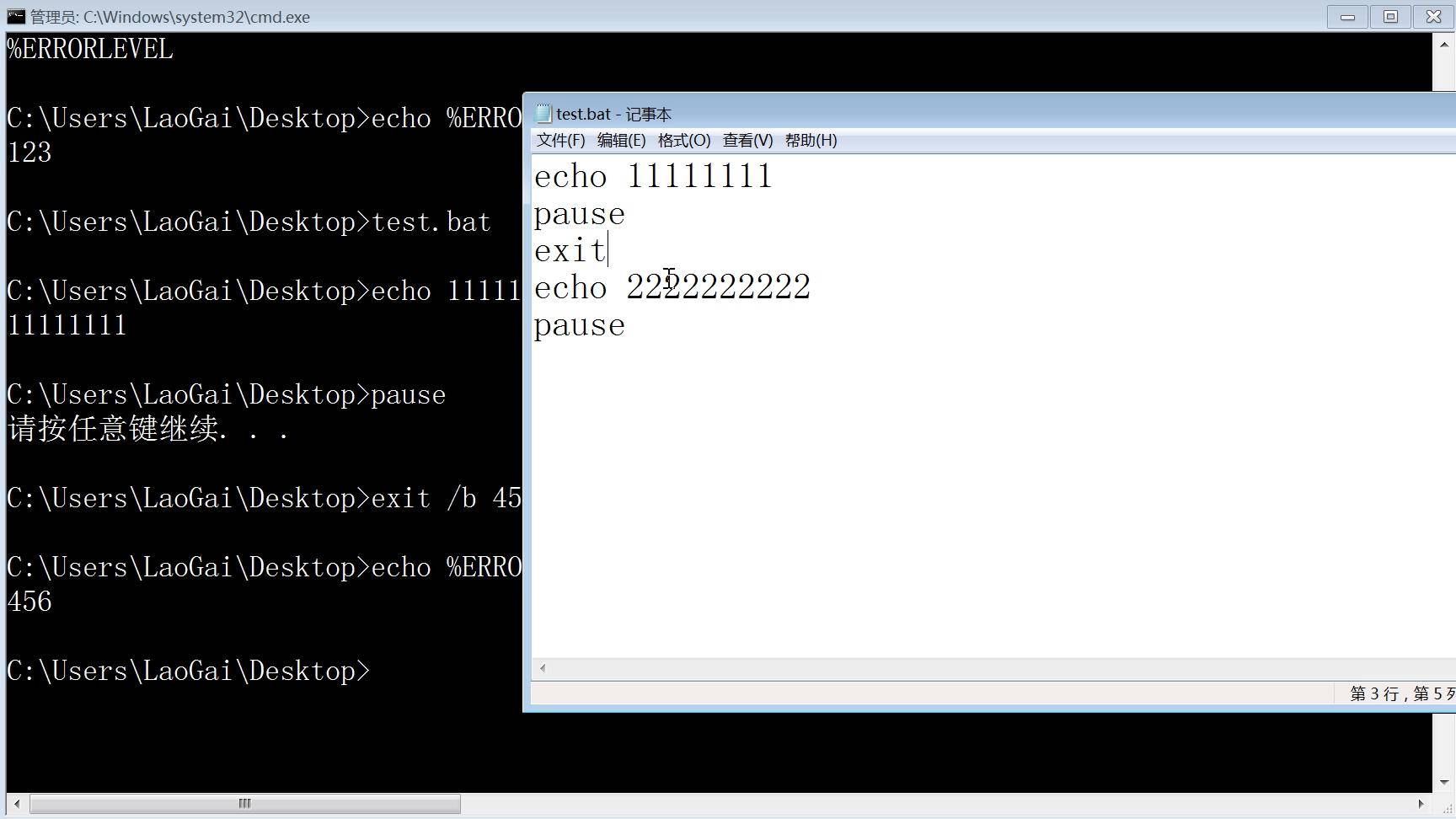Click the Notepad title bar 'test.bat - 记事本'

(613, 114)
